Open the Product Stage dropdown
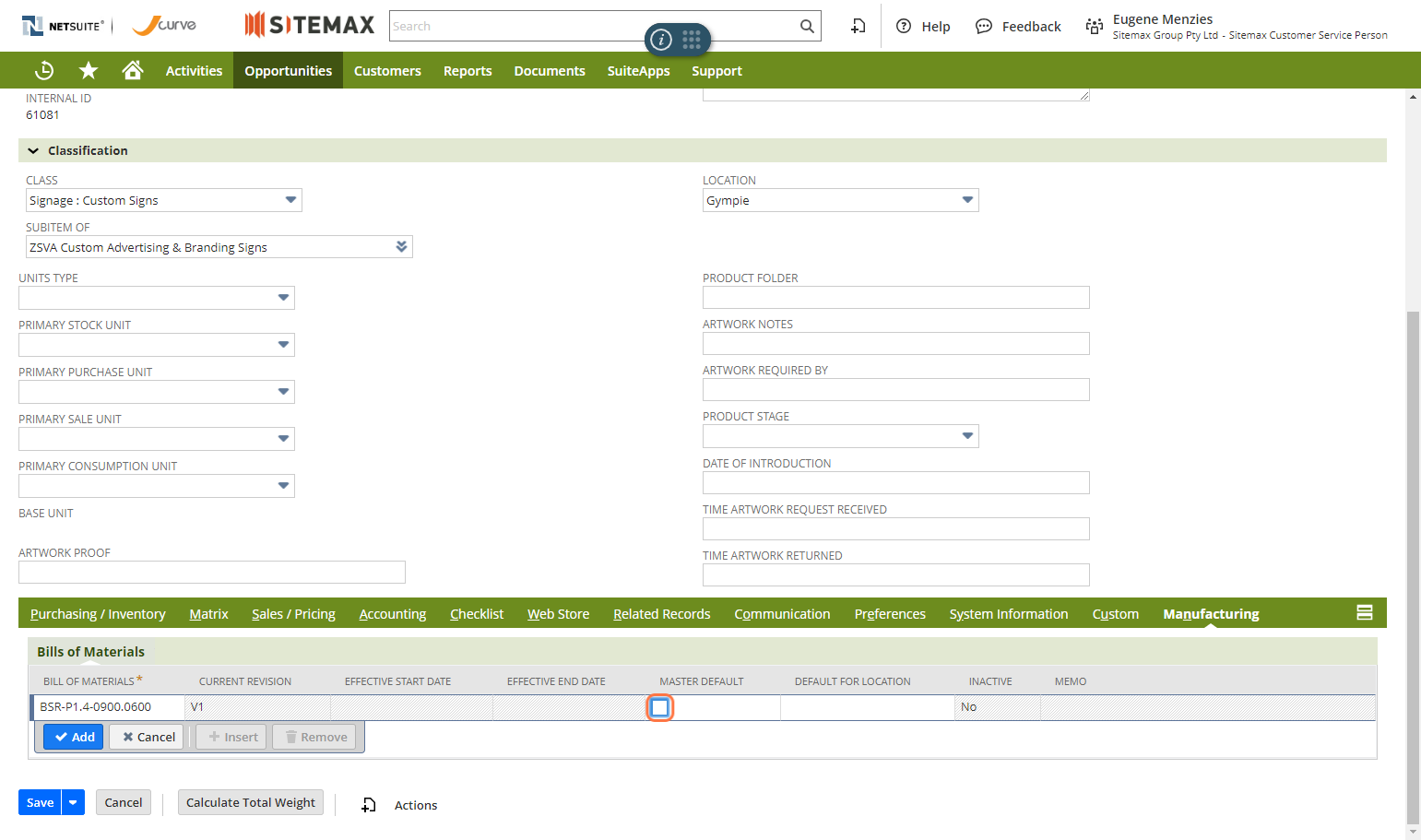Viewport: 1421px width, 840px height. [967, 436]
